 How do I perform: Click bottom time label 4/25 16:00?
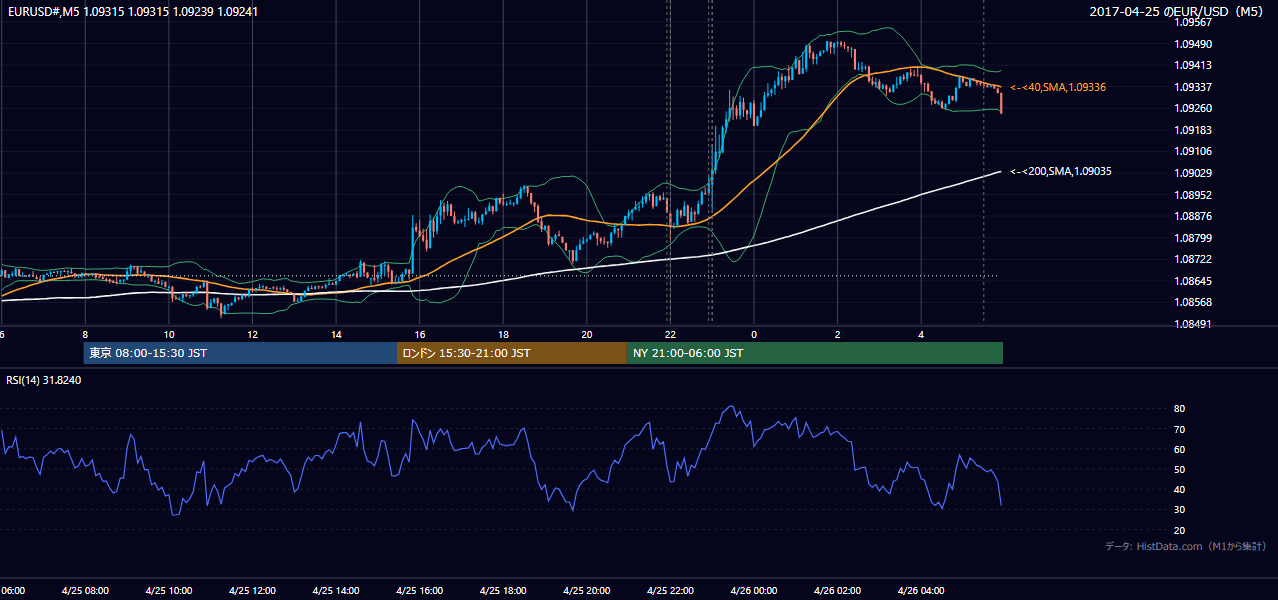click(420, 590)
